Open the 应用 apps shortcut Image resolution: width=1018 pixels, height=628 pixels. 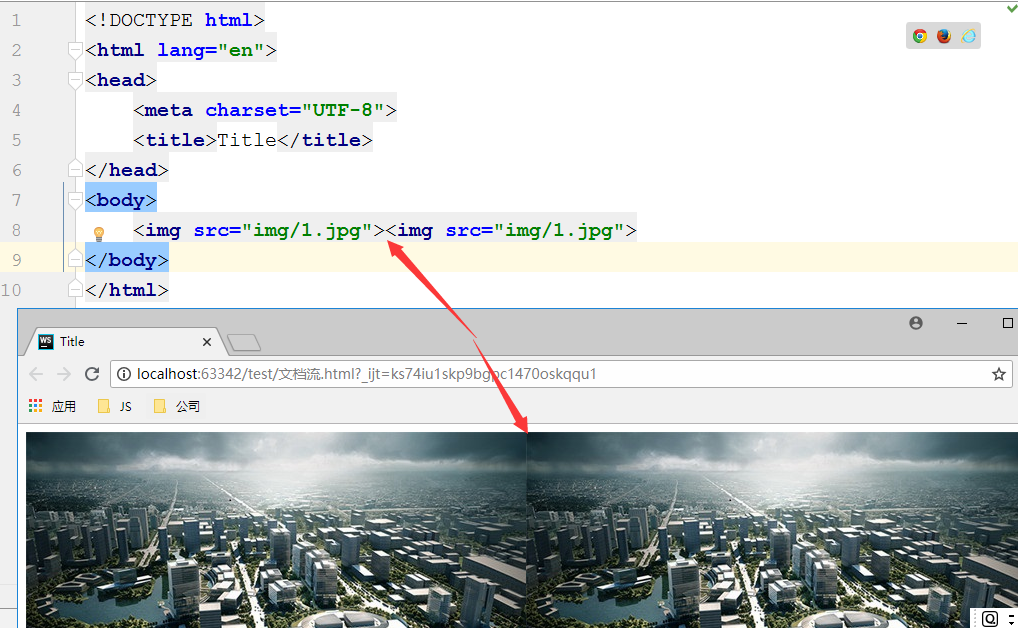point(53,407)
